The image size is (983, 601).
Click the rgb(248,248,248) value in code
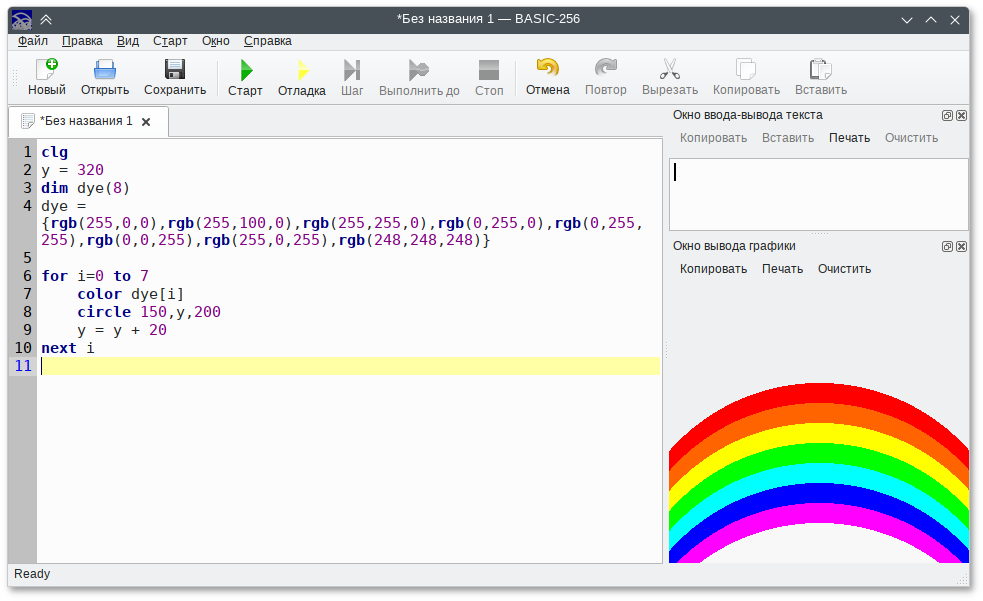click(410, 240)
